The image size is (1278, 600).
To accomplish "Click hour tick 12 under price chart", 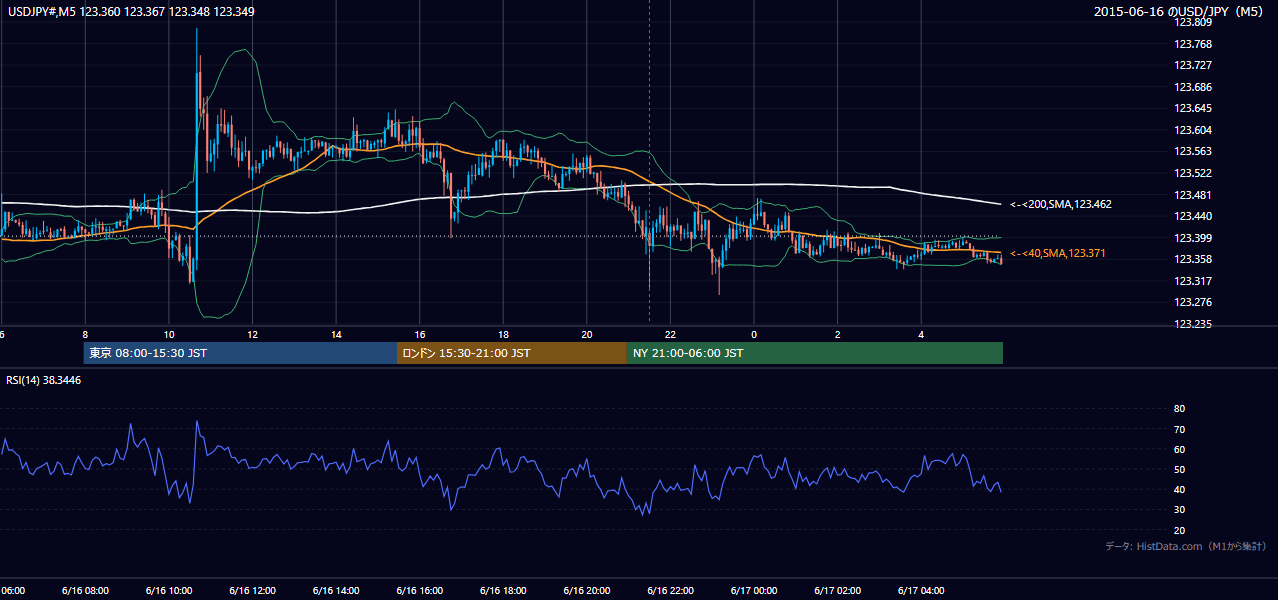I will 252,334.
